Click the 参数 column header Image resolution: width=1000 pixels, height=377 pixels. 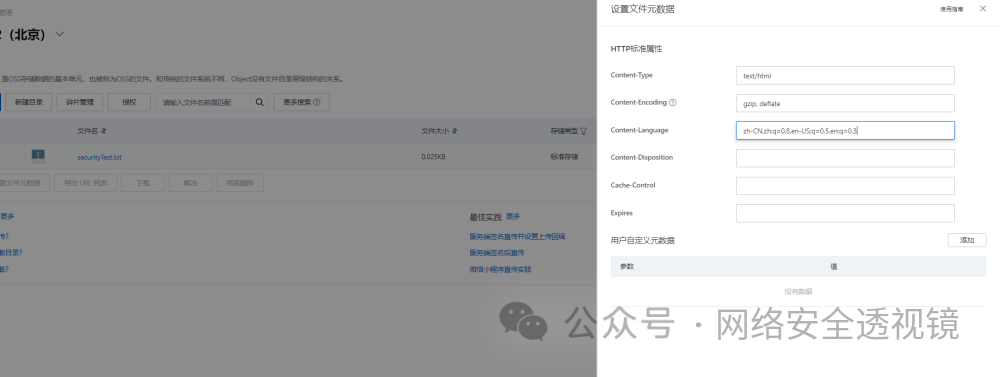627,267
